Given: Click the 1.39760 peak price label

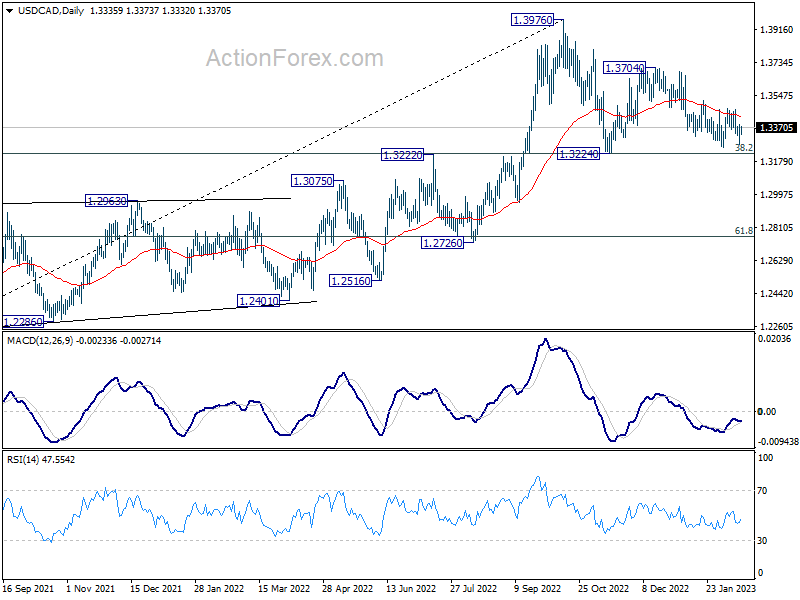Looking at the screenshot, I should click(x=532, y=20).
